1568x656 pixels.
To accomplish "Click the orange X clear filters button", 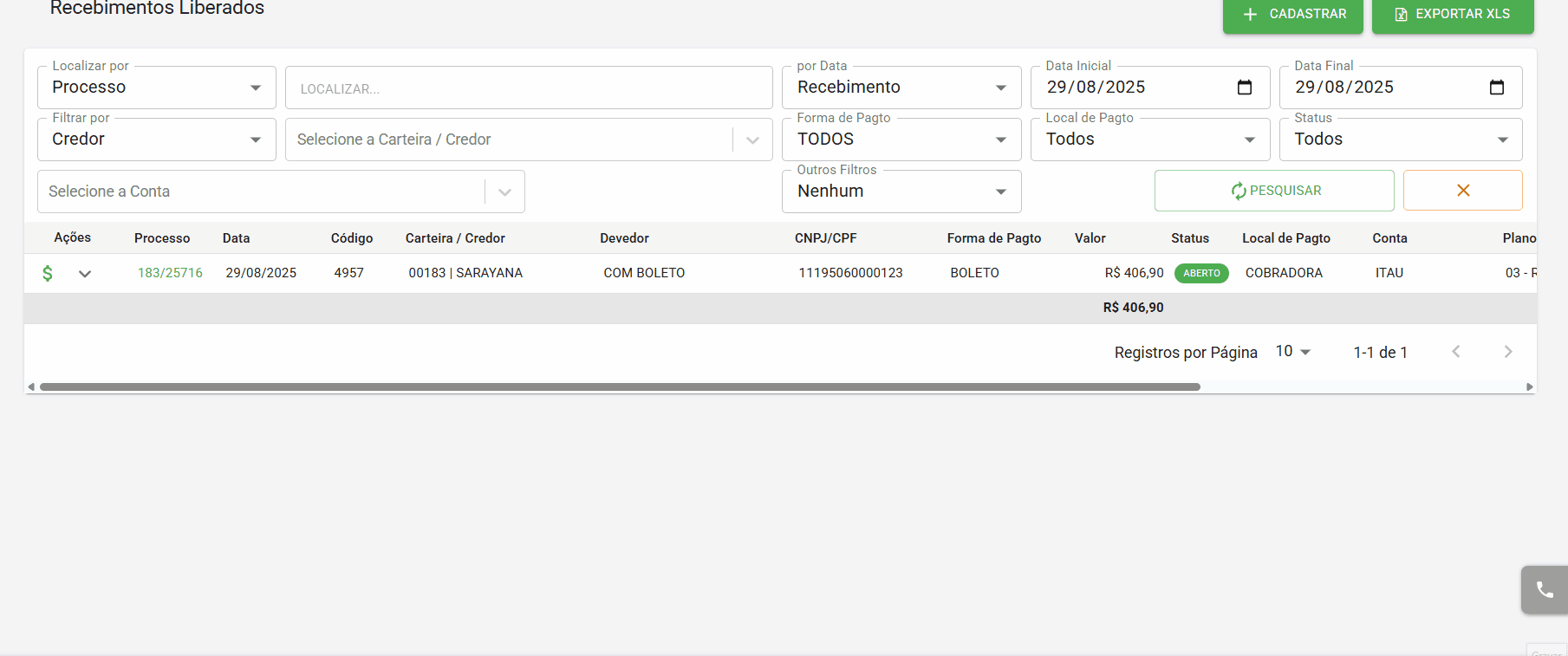I will 1463,190.
